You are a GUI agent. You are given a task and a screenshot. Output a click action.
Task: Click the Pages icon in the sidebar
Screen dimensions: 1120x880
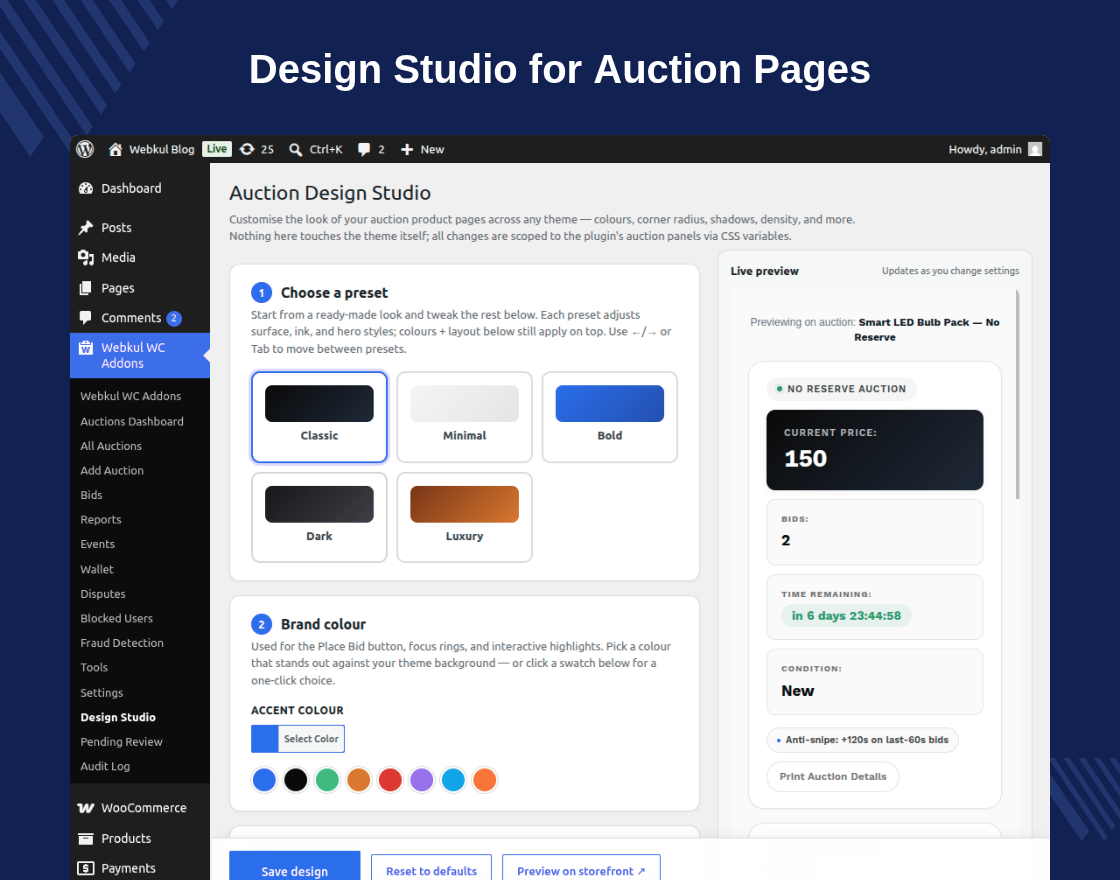coord(86,288)
